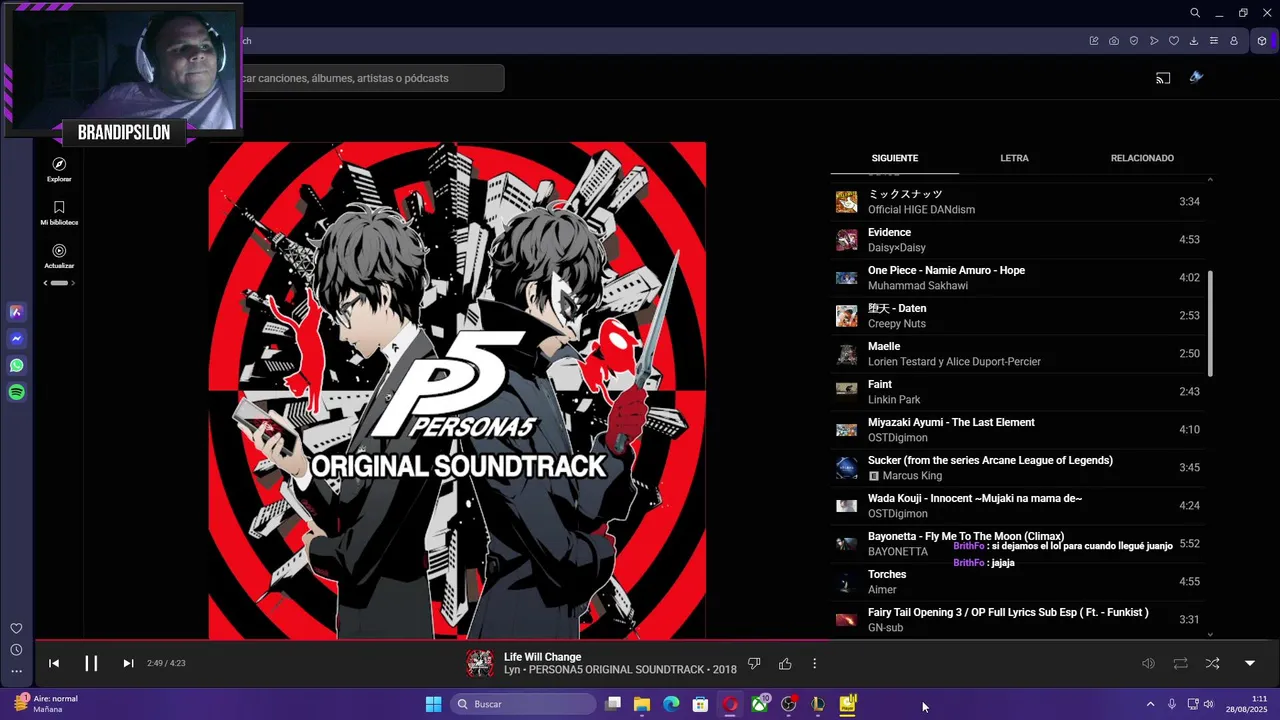1280x720 pixels.
Task: Switch to the RELACIONADO tab
Action: point(1142,158)
